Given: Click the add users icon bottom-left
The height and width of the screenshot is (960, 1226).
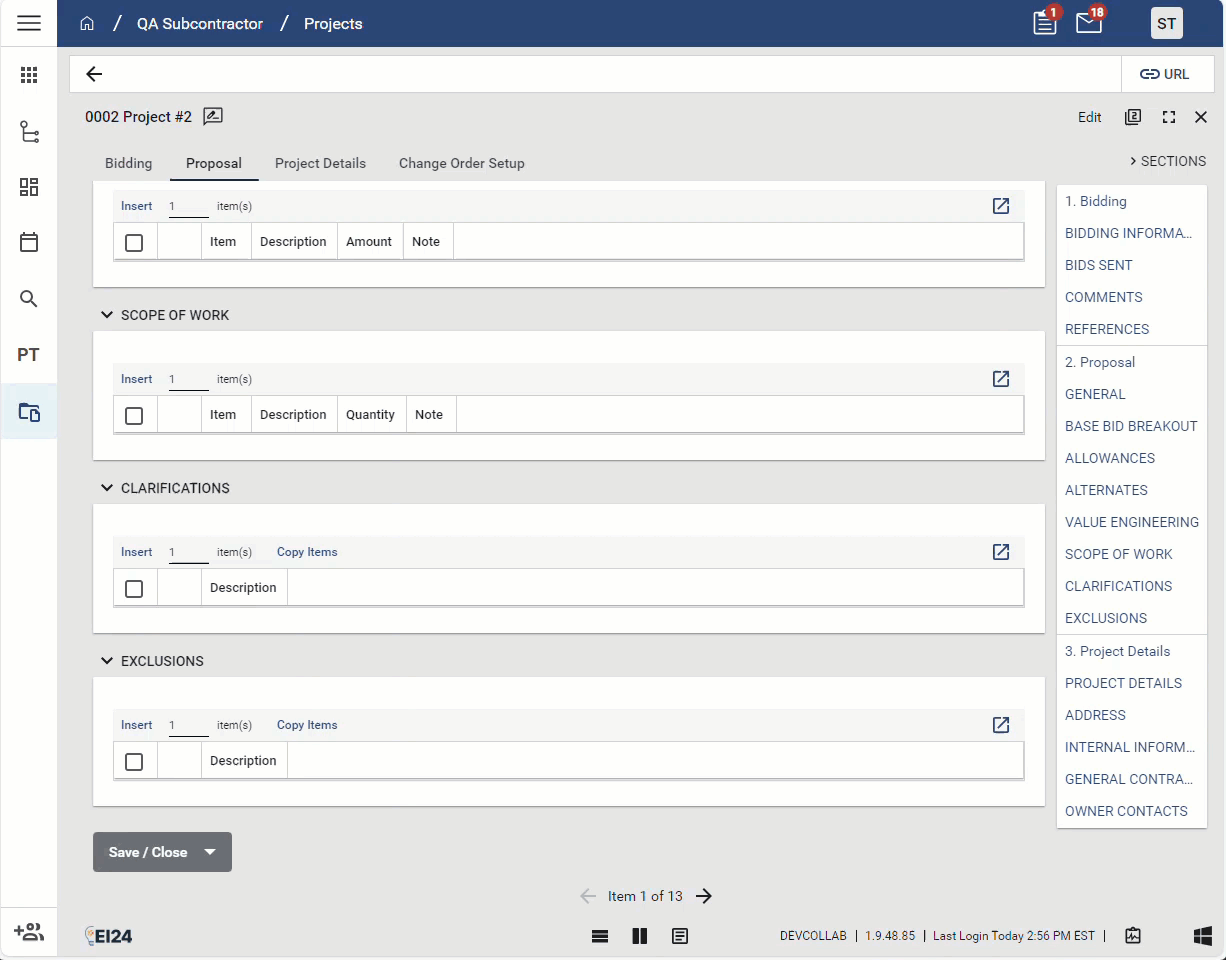Looking at the screenshot, I should [x=29, y=932].
